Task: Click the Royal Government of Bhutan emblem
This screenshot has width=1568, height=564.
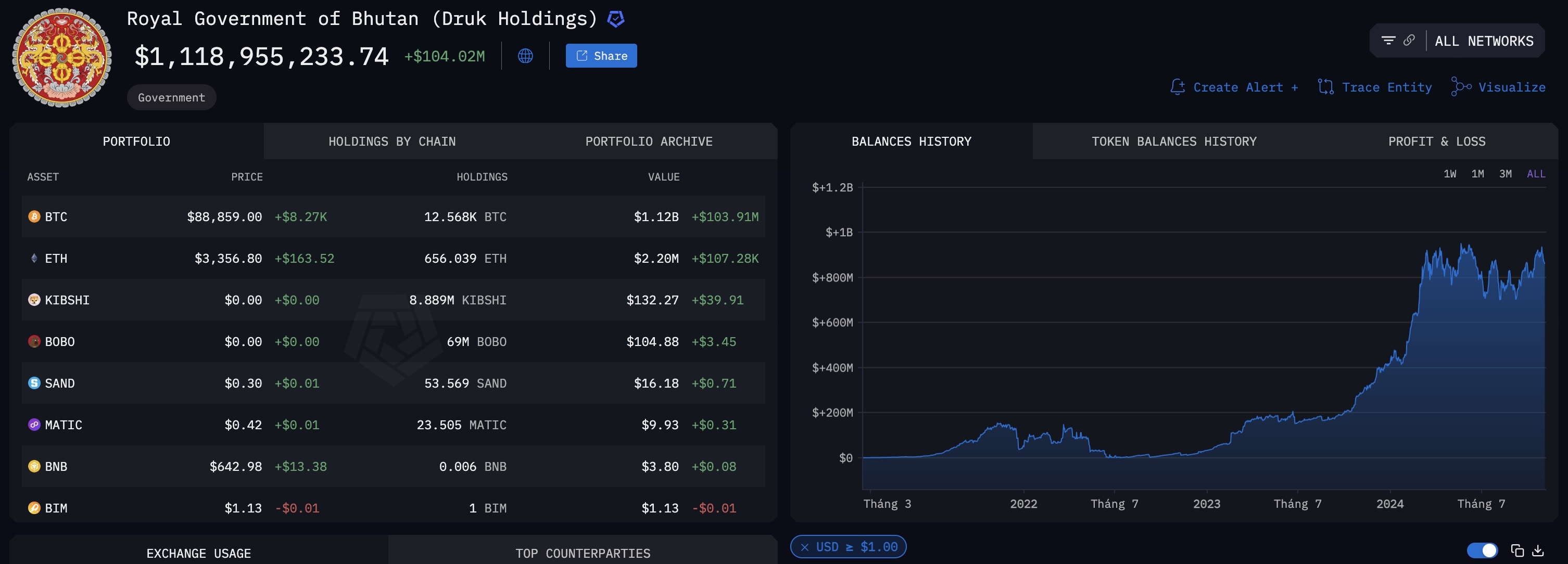Action: (61, 58)
